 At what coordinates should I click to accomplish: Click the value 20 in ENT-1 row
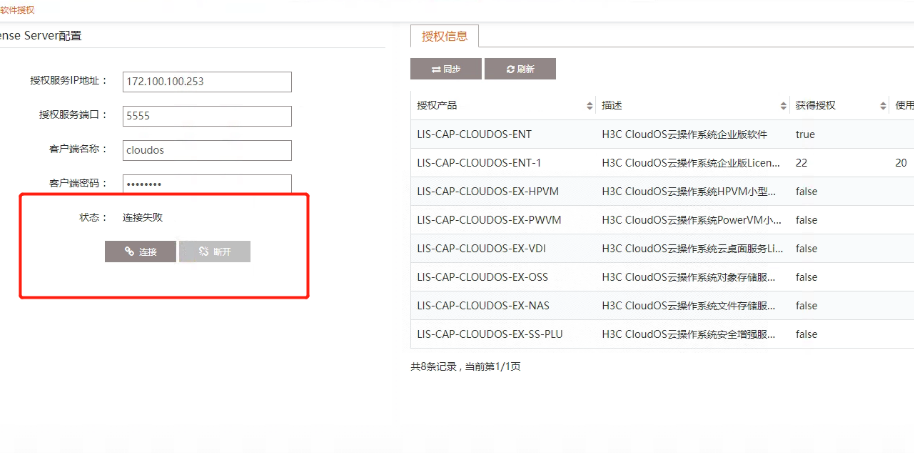pos(901,163)
